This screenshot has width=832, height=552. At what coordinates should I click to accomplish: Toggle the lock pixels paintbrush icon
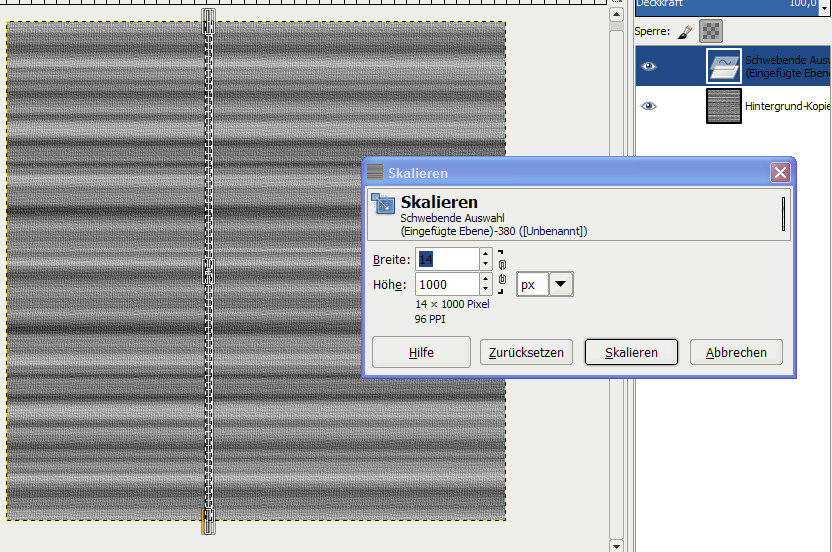coord(685,32)
